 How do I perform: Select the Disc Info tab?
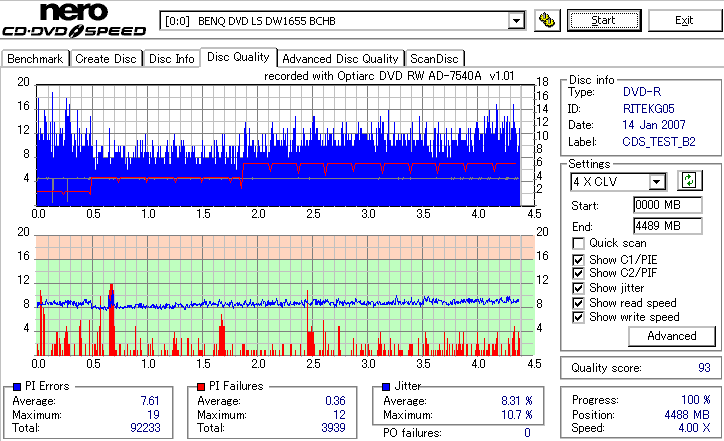pos(171,59)
